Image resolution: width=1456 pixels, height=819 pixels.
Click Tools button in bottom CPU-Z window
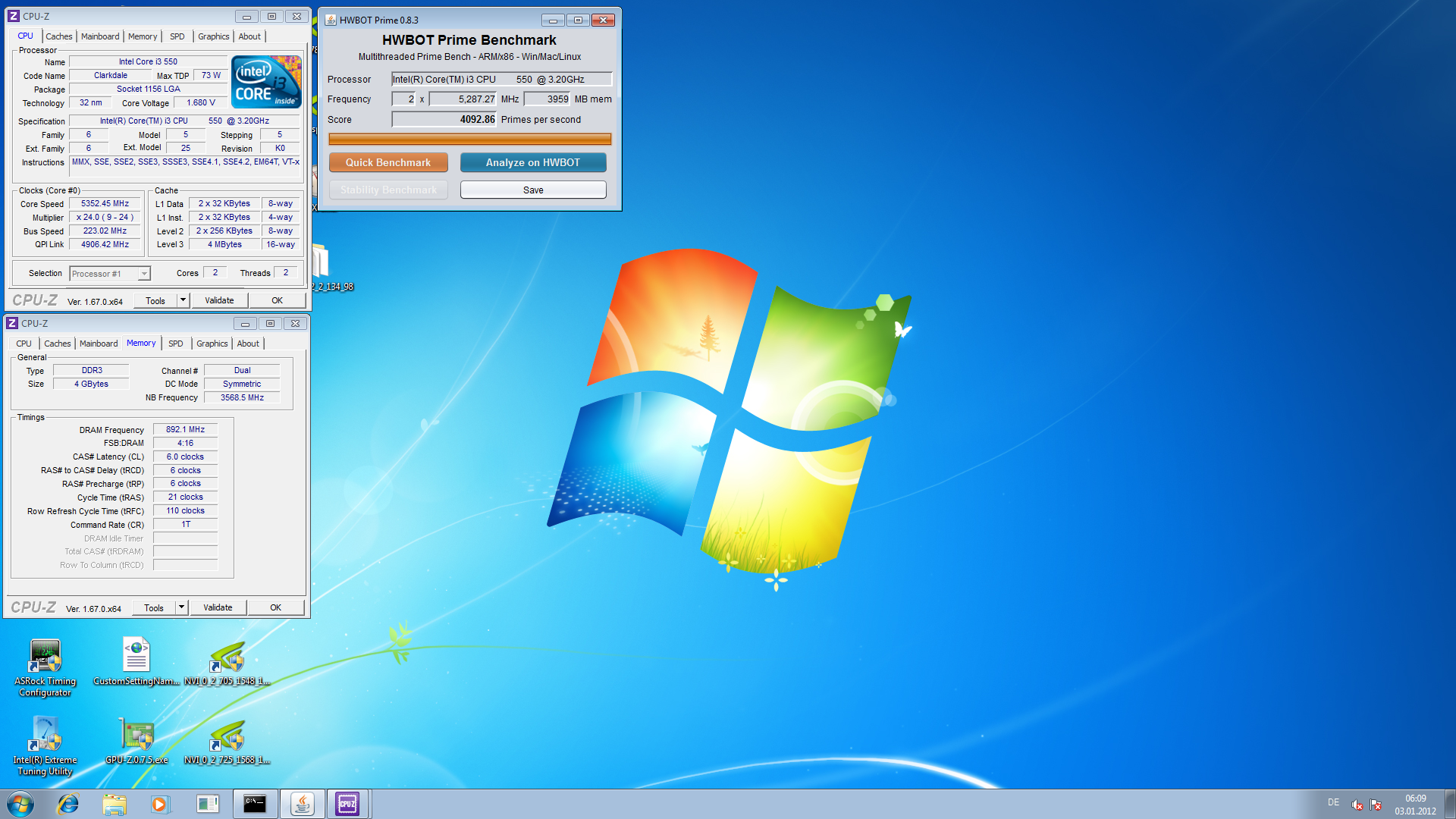point(154,607)
